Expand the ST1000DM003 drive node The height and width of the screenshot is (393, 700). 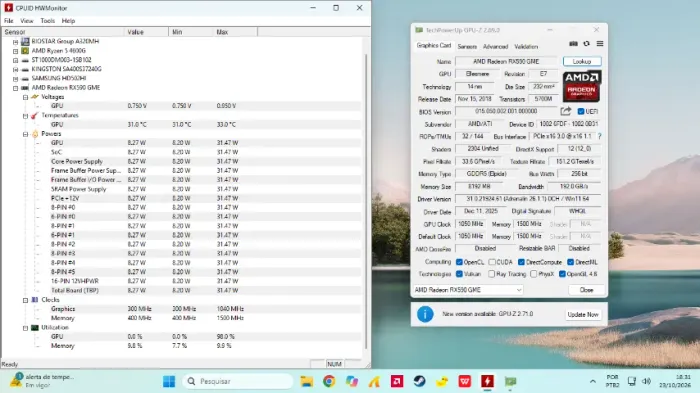(x=16, y=60)
